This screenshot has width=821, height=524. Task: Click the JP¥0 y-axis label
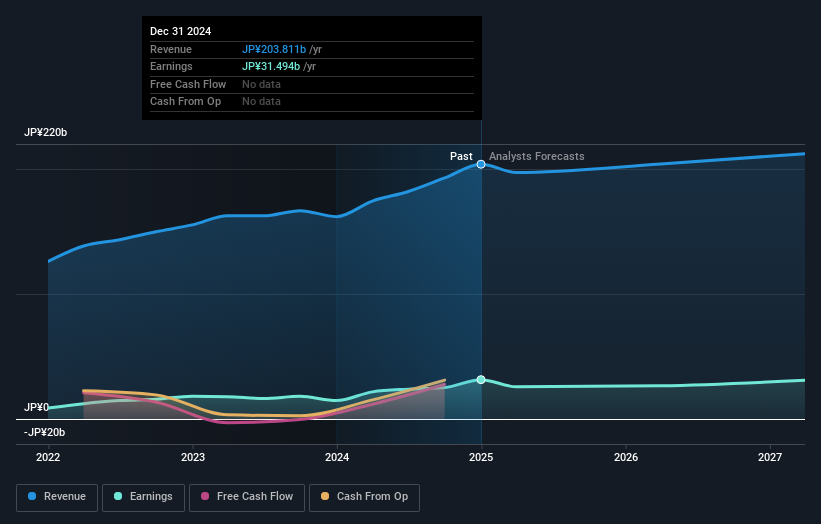[36, 407]
